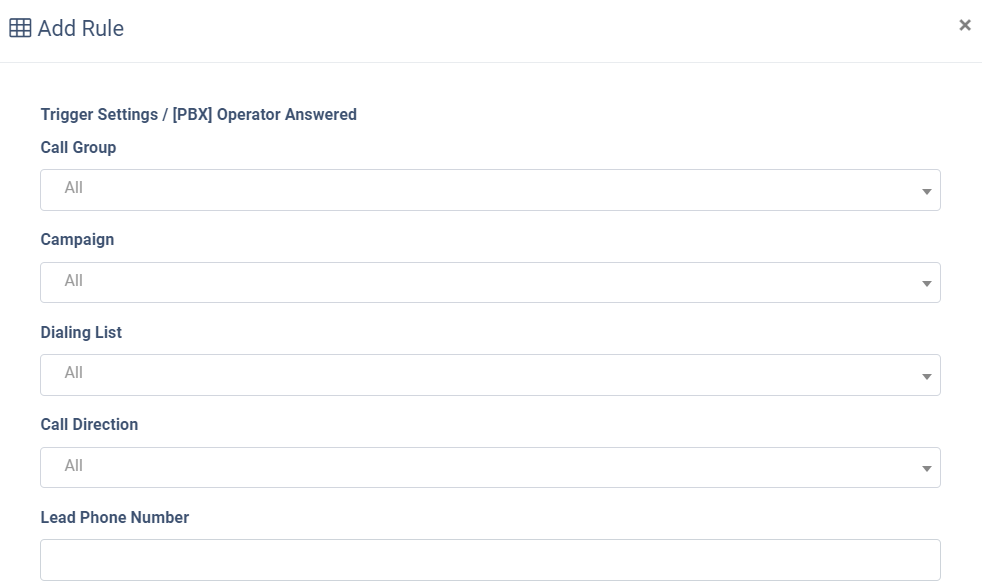Open the Dialing List dropdown field

click(490, 375)
